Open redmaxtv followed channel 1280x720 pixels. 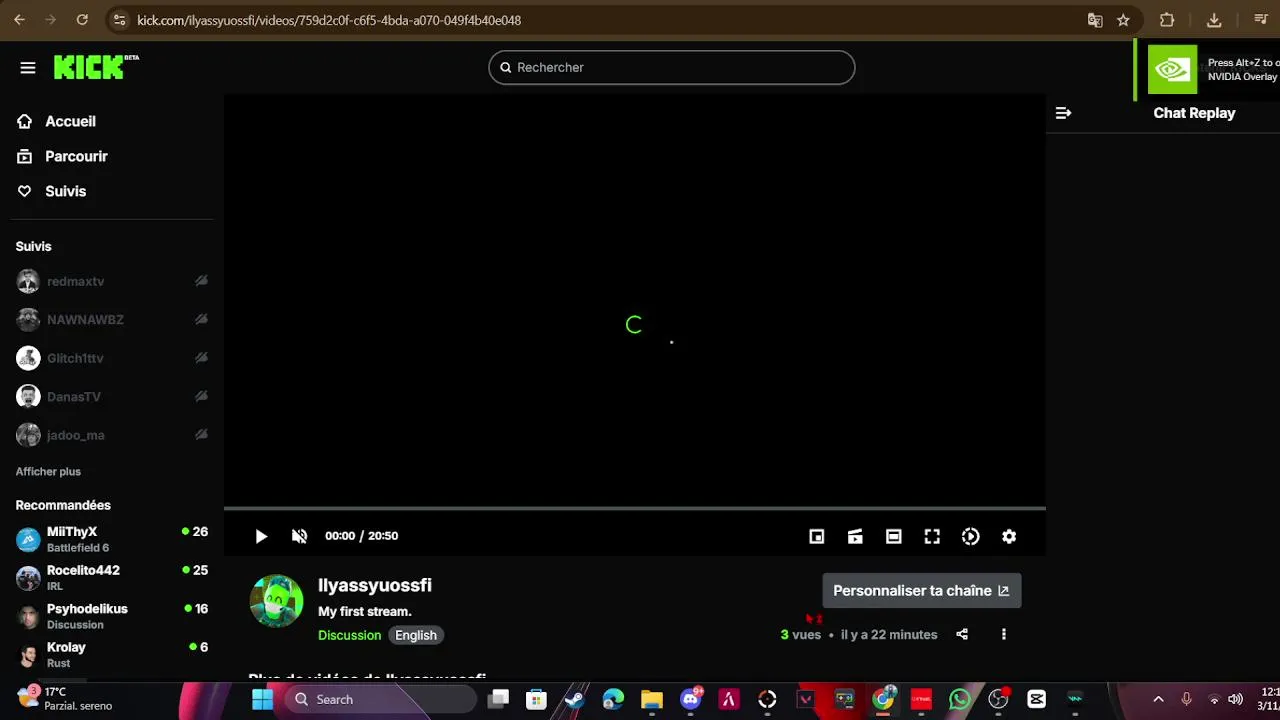(x=112, y=281)
